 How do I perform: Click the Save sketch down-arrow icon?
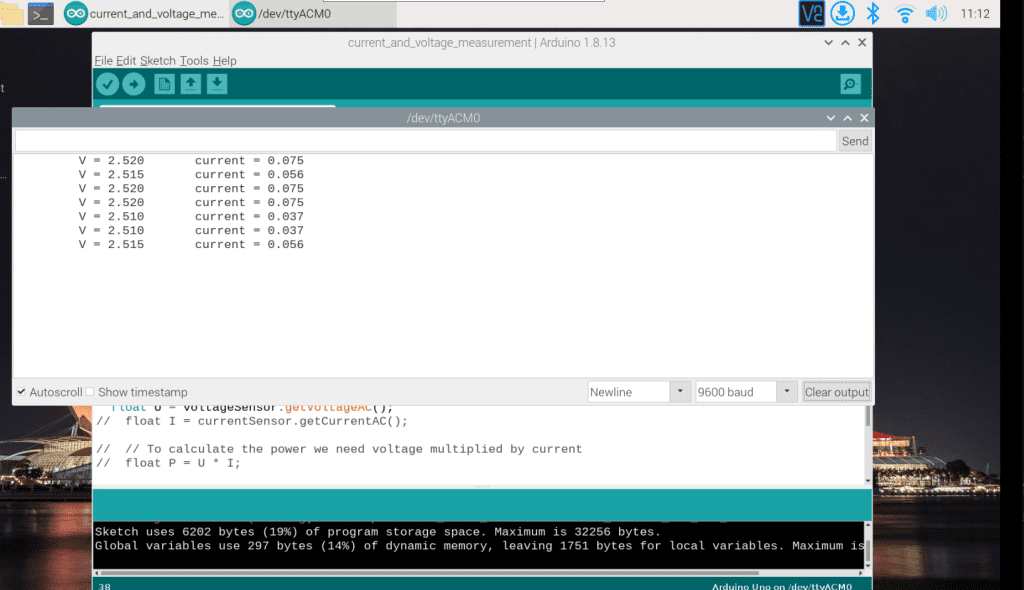(217, 84)
